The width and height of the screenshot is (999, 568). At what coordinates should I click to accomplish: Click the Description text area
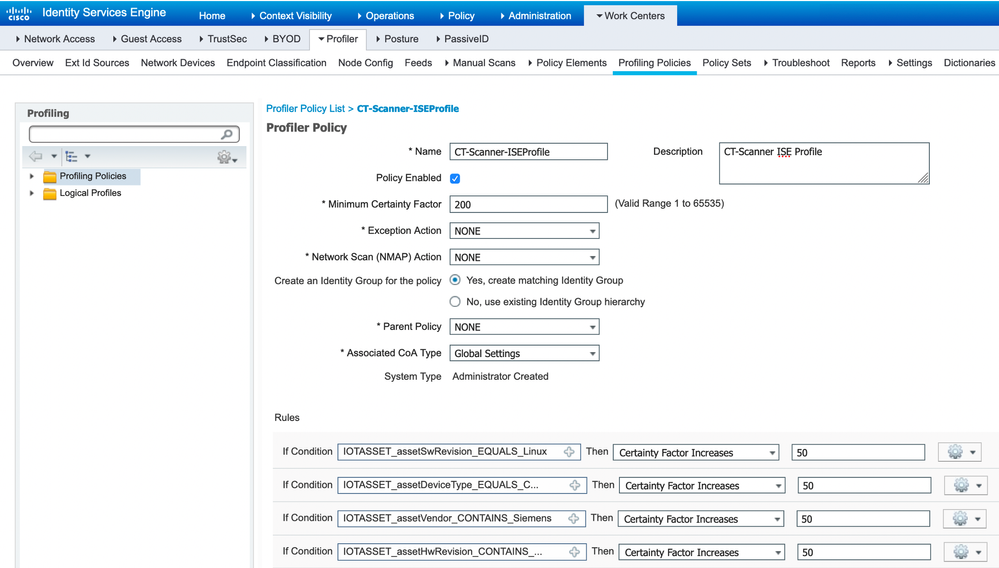click(x=824, y=164)
